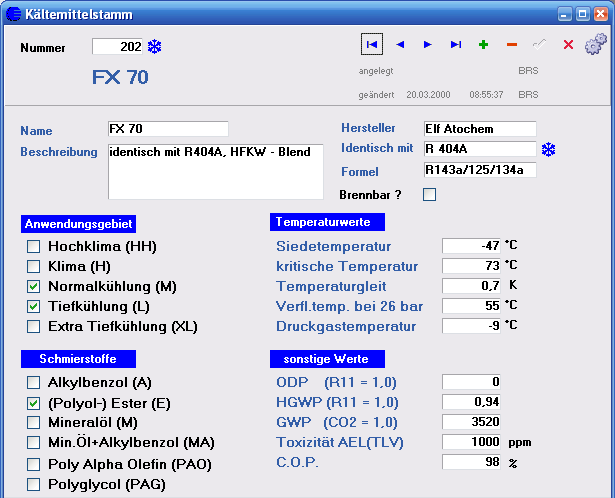
Task: Jump to the first record
Action: coord(371,45)
